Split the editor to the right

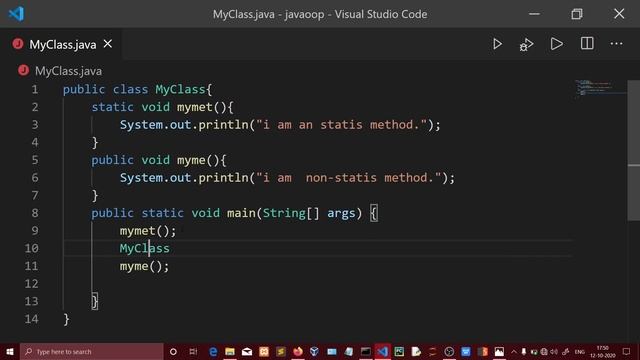click(x=587, y=43)
